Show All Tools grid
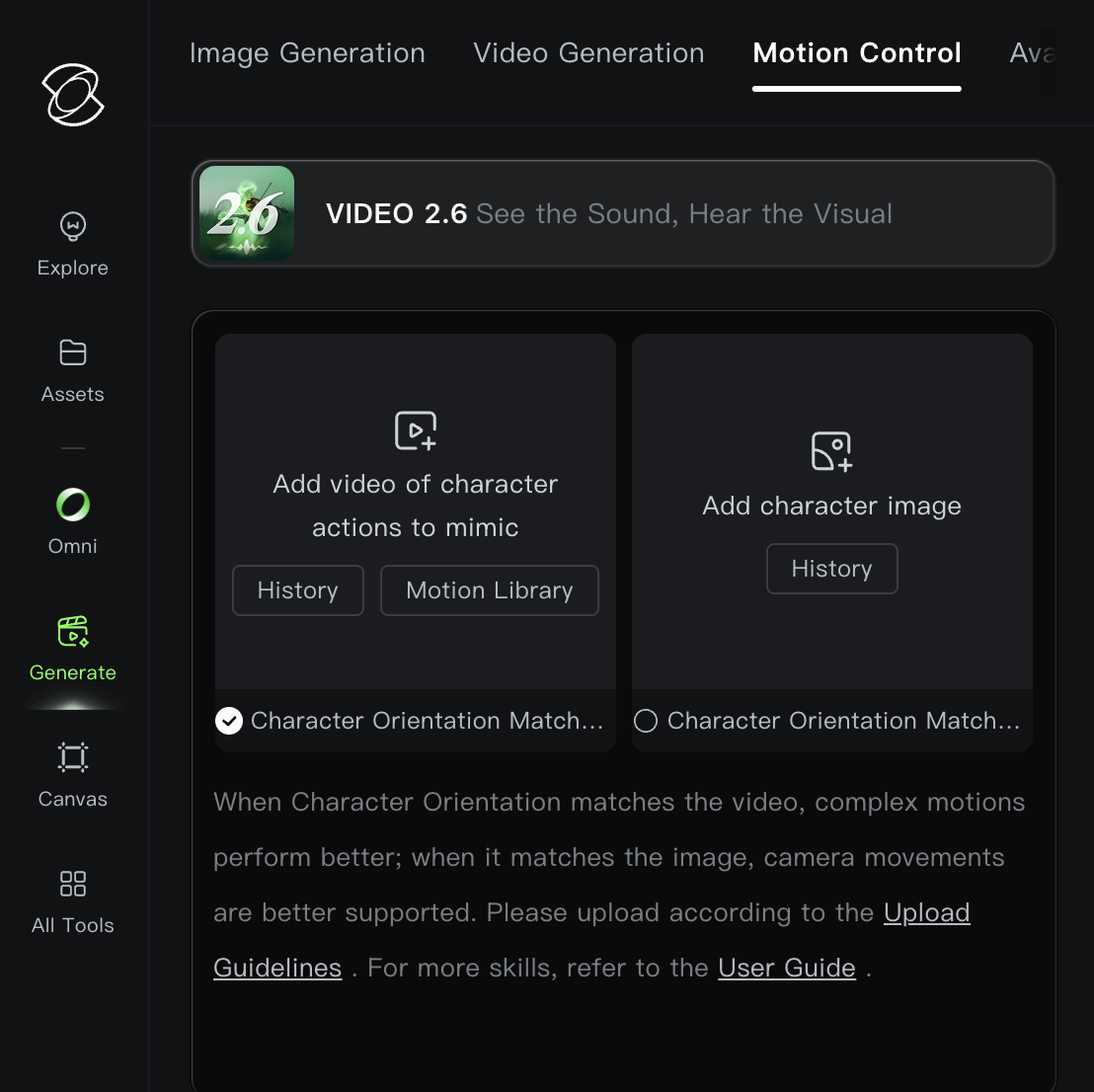1094x1092 pixels. click(73, 899)
